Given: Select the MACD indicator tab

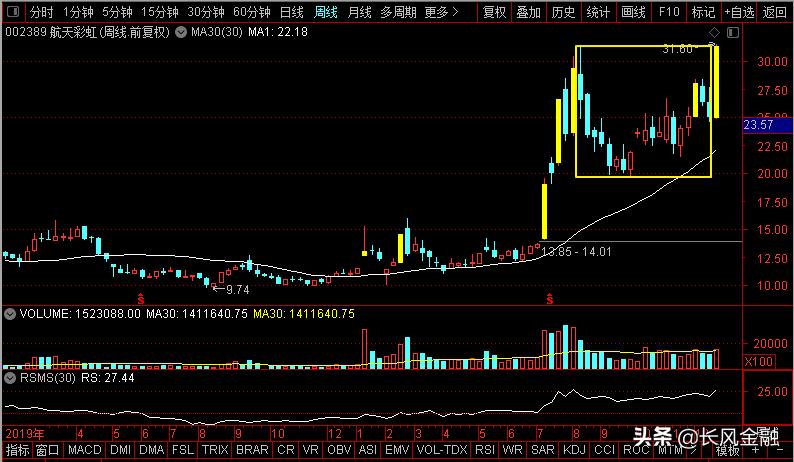Looking at the screenshot, I should point(85,450).
